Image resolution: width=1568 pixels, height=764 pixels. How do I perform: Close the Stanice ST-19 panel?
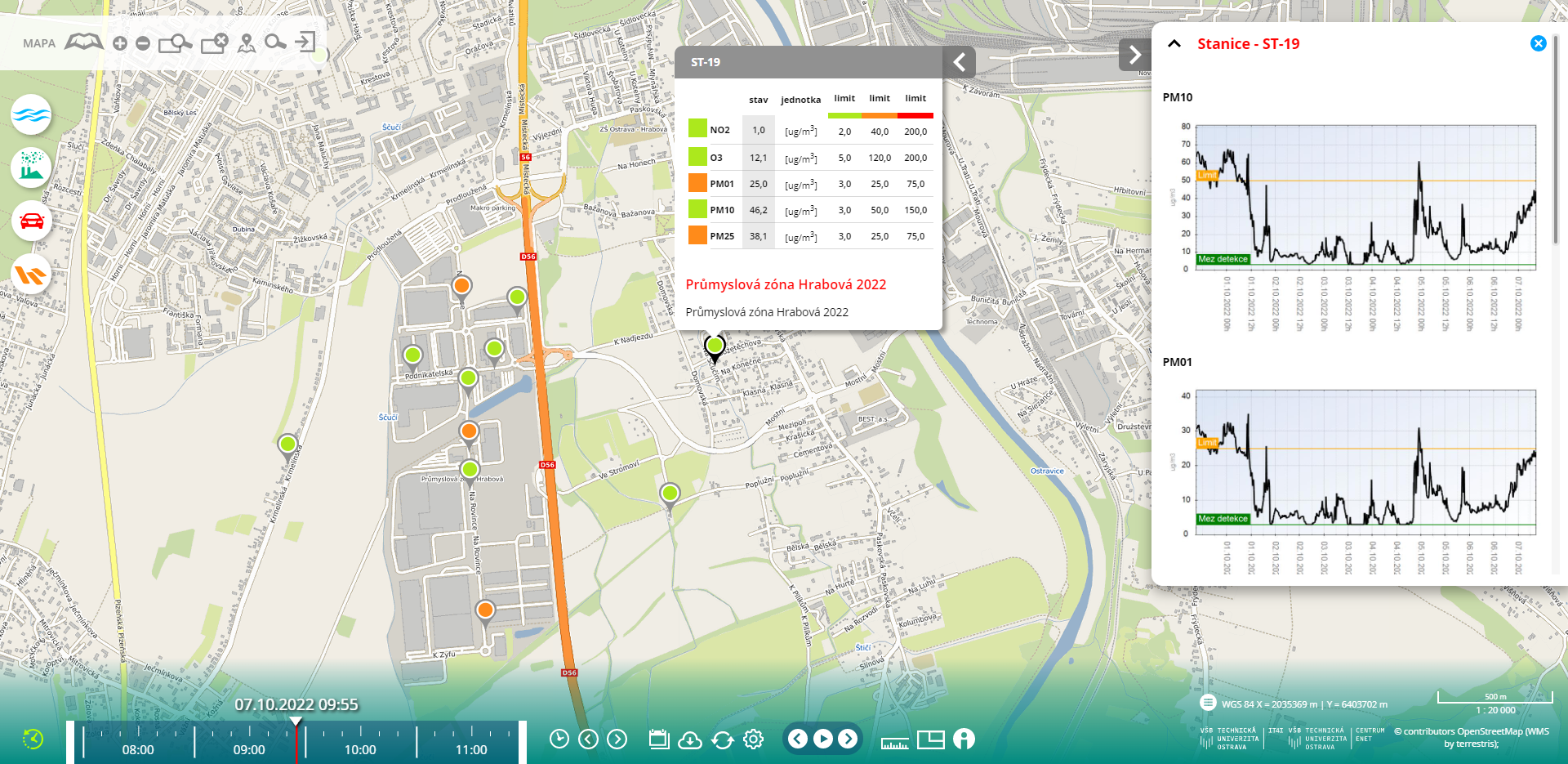tap(1538, 43)
